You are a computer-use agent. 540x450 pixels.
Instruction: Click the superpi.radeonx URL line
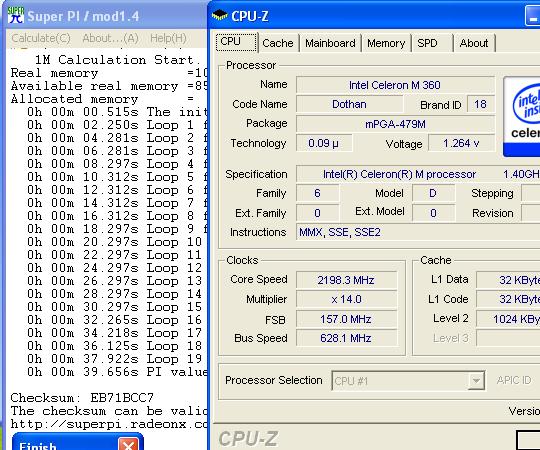(109, 424)
